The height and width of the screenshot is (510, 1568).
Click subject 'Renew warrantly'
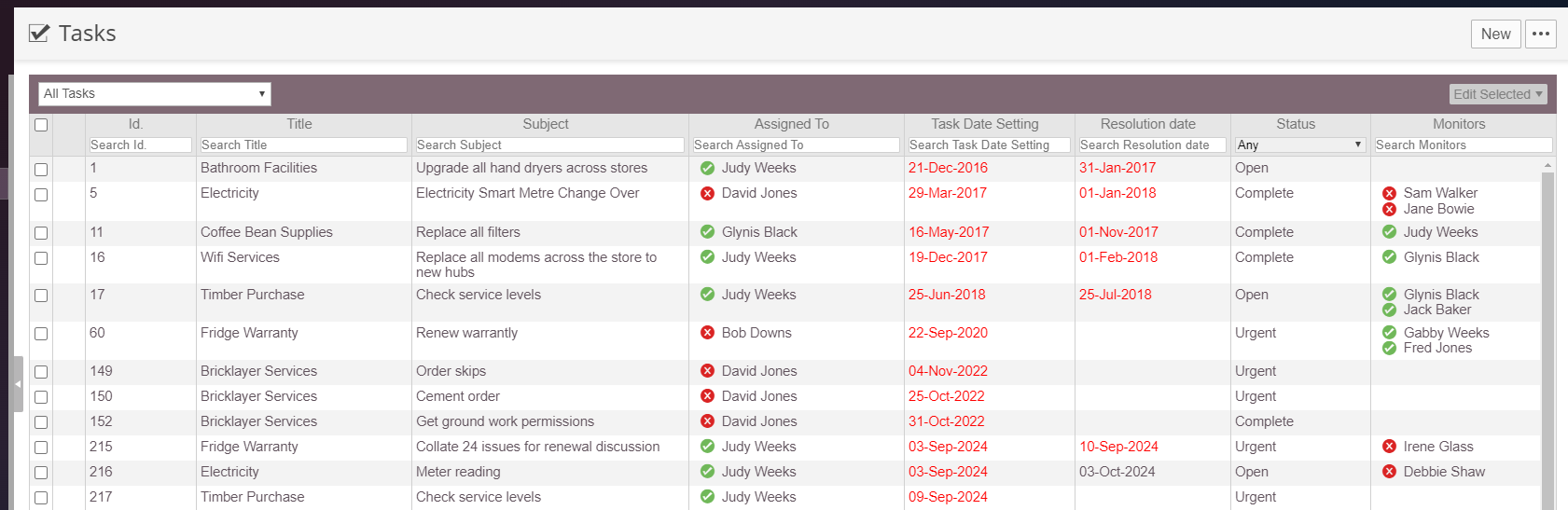pos(466,333)
